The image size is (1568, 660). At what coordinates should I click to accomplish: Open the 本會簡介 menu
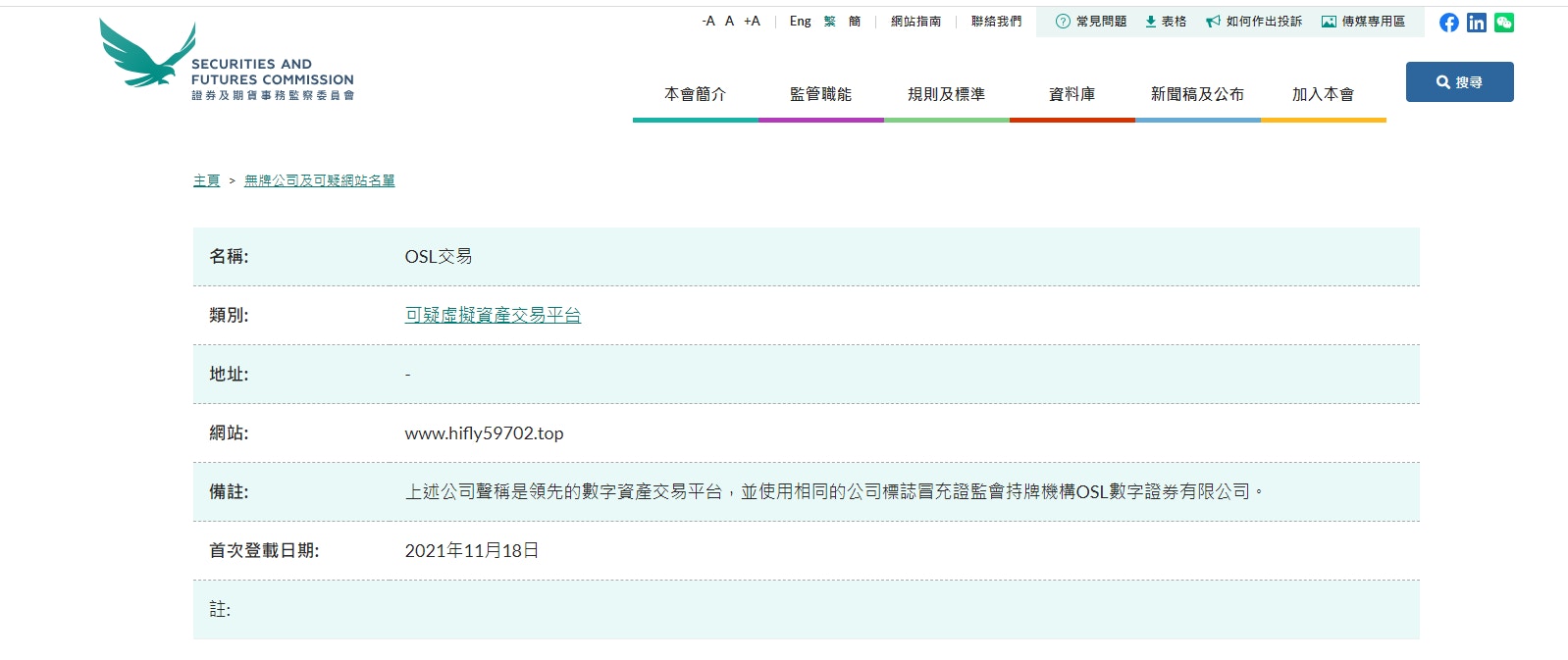pyautogui.click(x=696, y=94)
